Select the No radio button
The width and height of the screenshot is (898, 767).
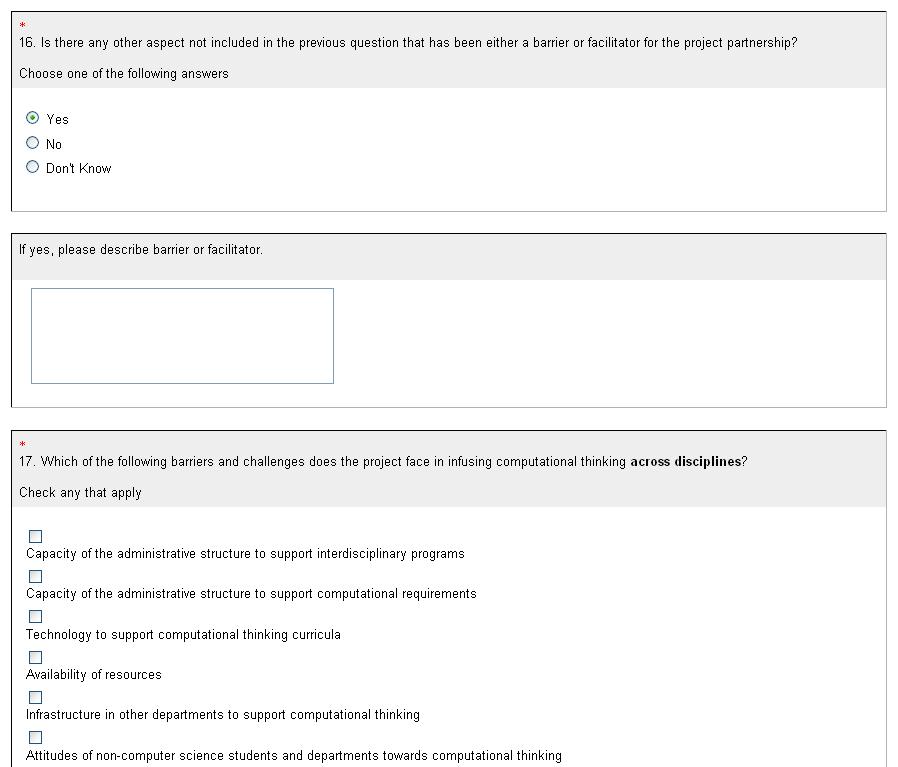33,143
